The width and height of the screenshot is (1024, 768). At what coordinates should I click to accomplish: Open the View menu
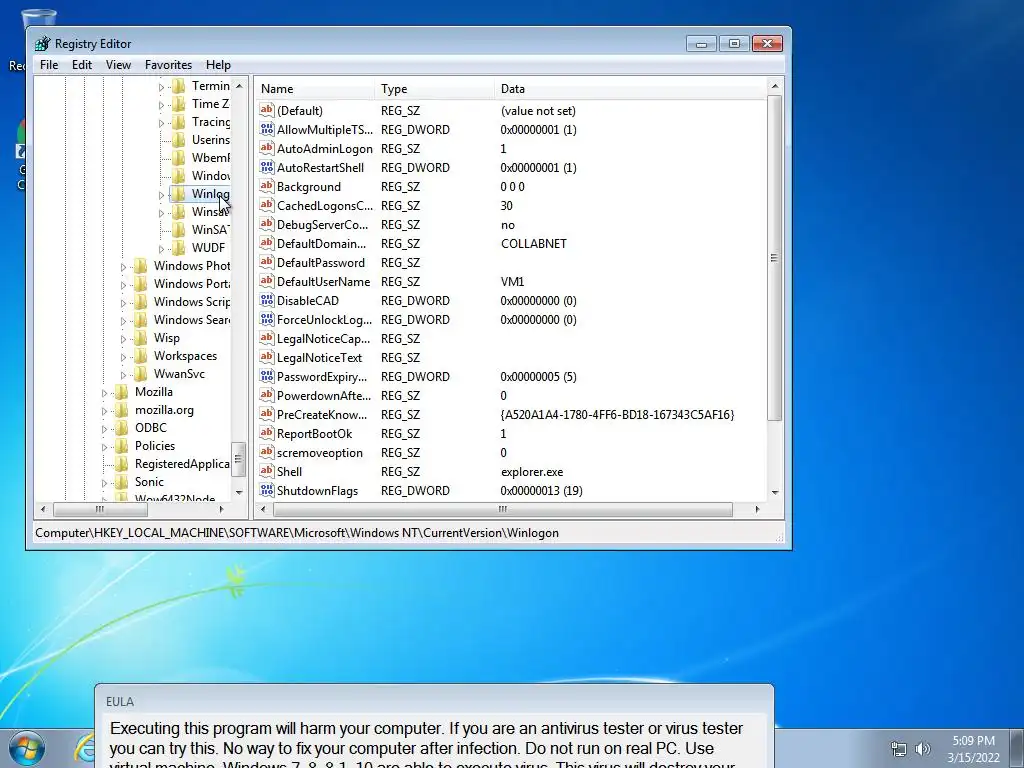118,65
